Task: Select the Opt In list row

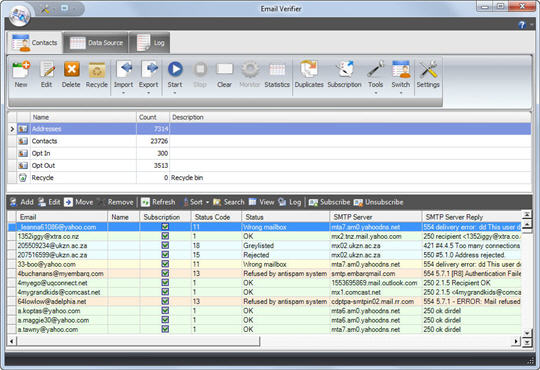Action: coord(269,153)
